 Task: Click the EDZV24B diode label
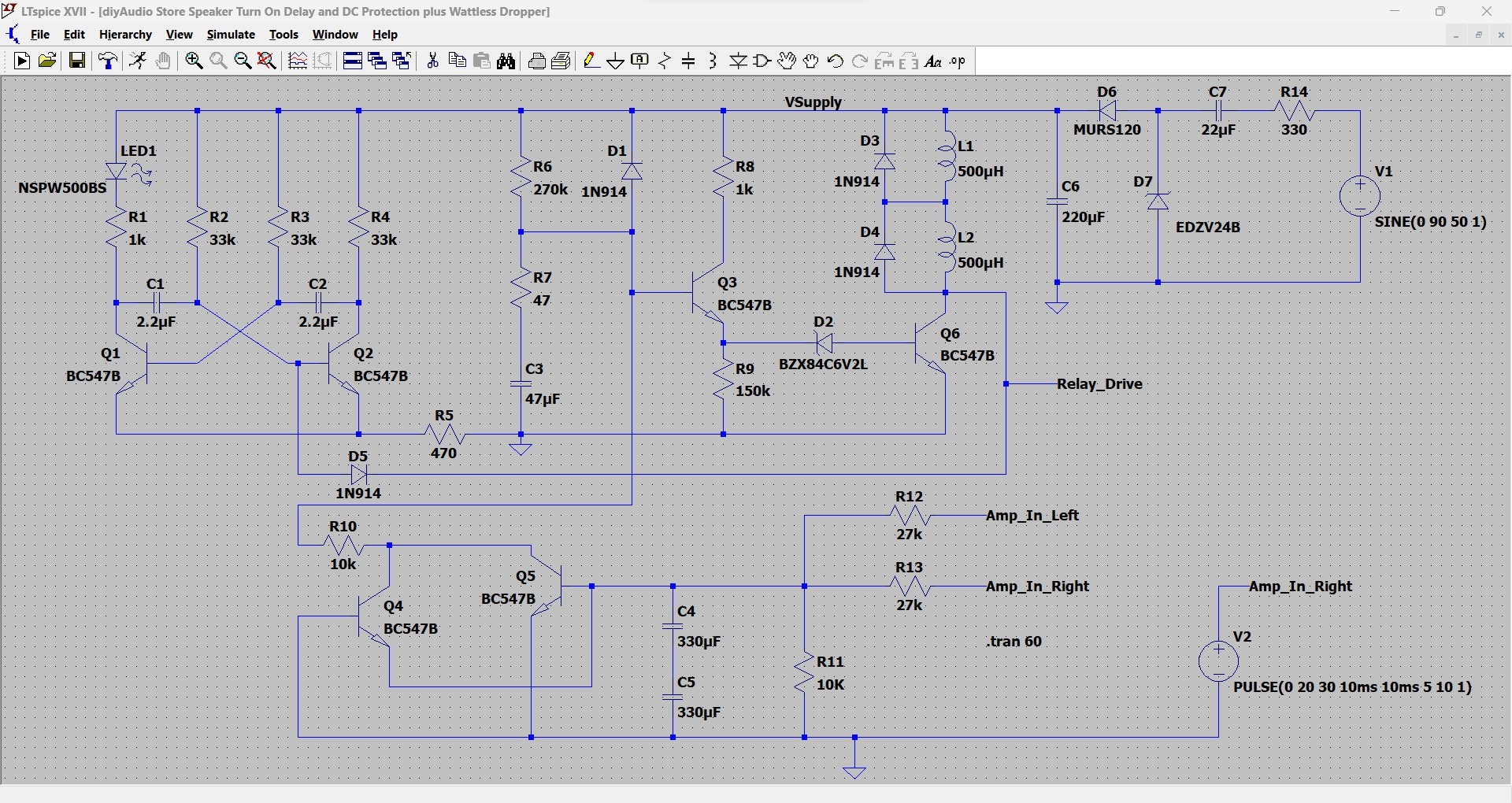point(1208,228)
